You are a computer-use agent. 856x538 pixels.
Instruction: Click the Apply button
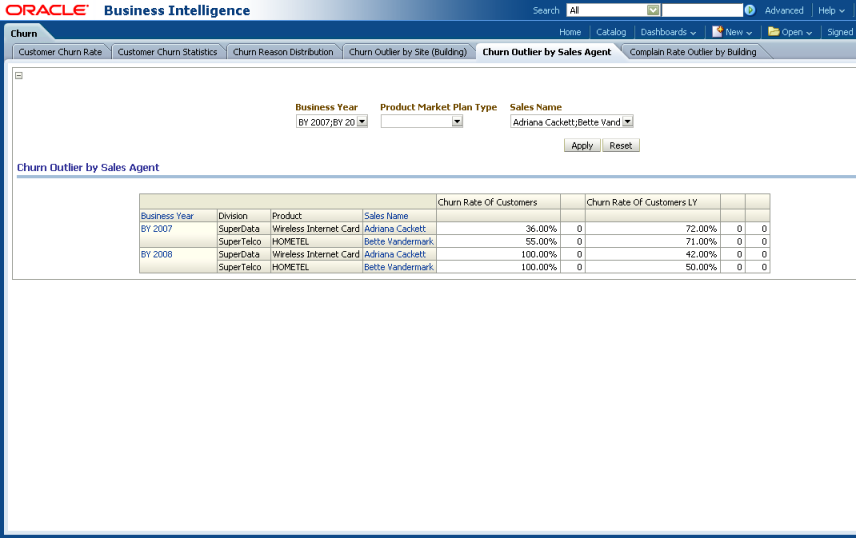(582, 145)
